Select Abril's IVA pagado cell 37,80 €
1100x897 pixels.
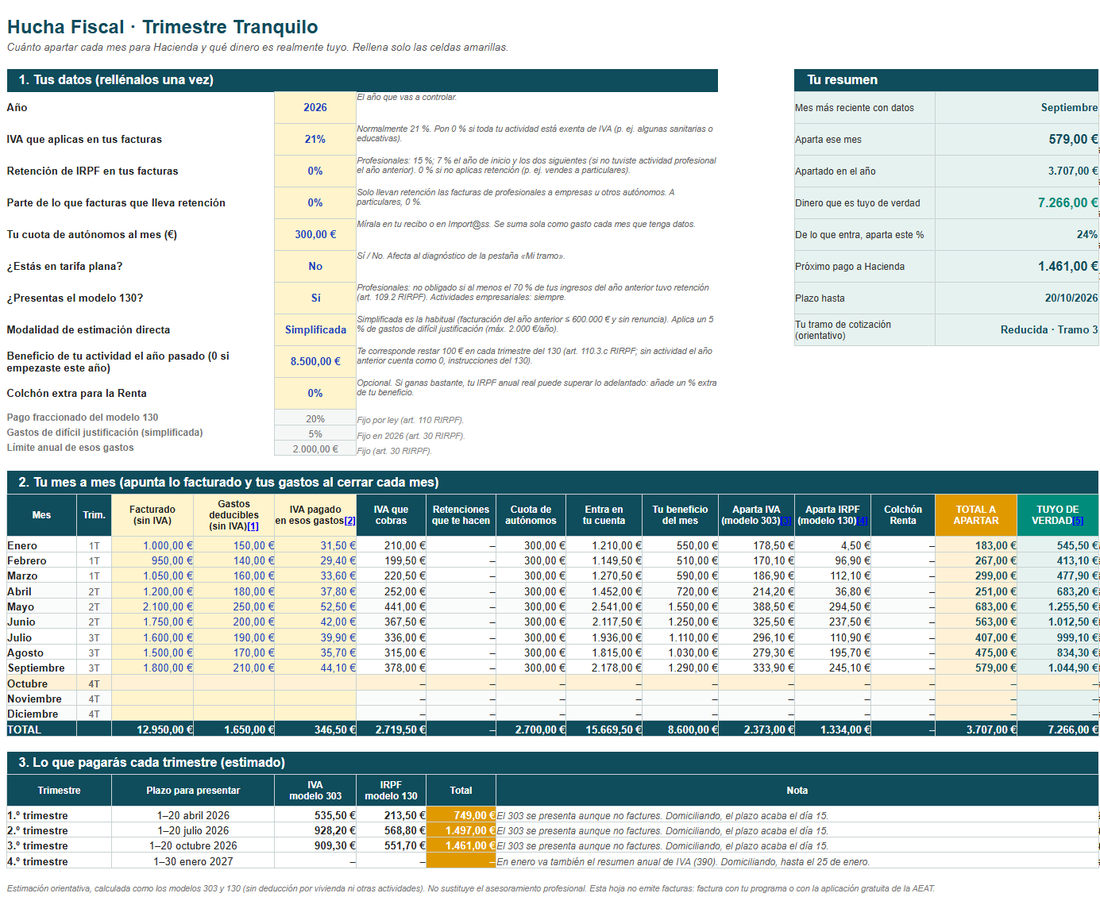[x=315, y=591]
